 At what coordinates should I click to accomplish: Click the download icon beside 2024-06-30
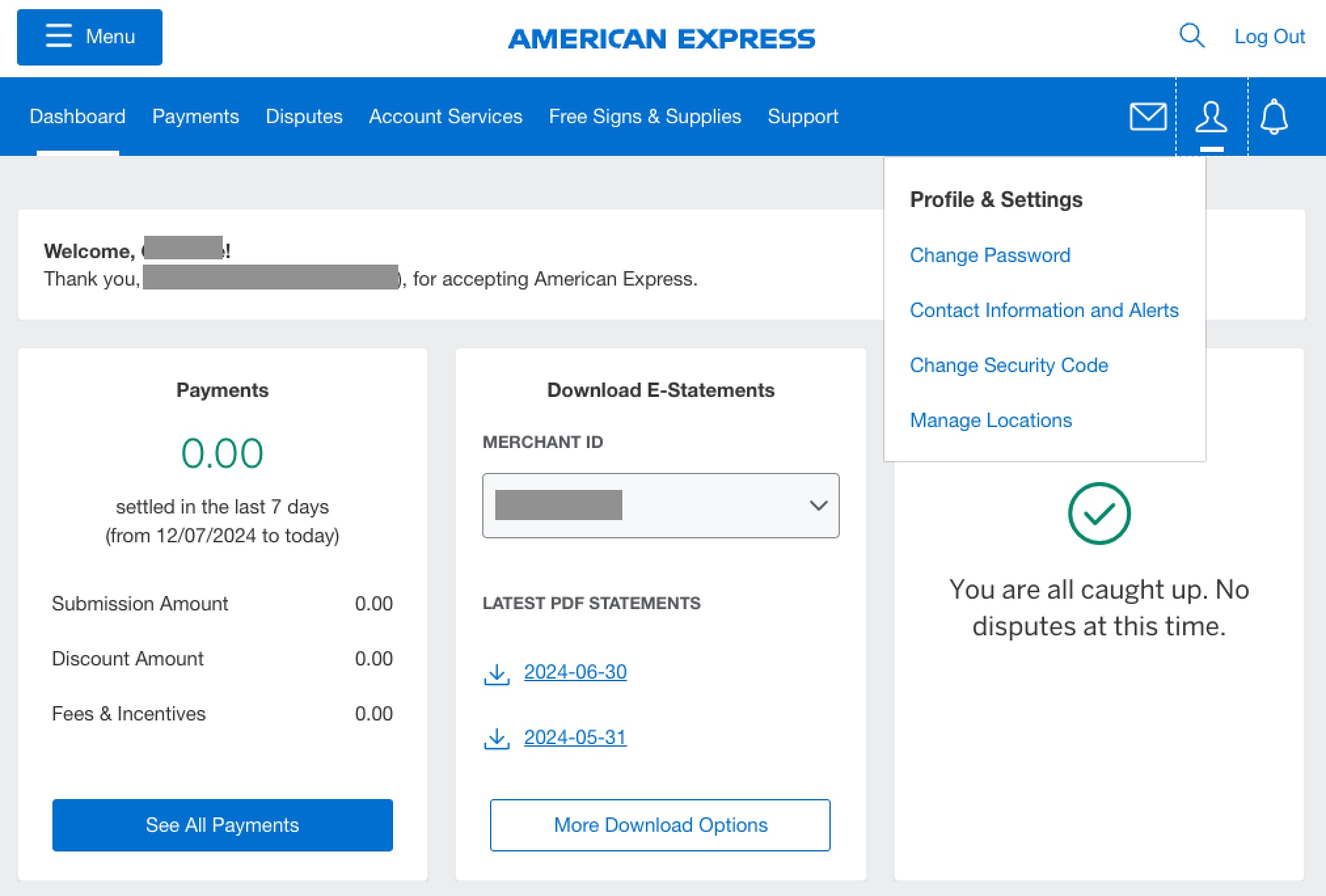[x=497, y=673]
